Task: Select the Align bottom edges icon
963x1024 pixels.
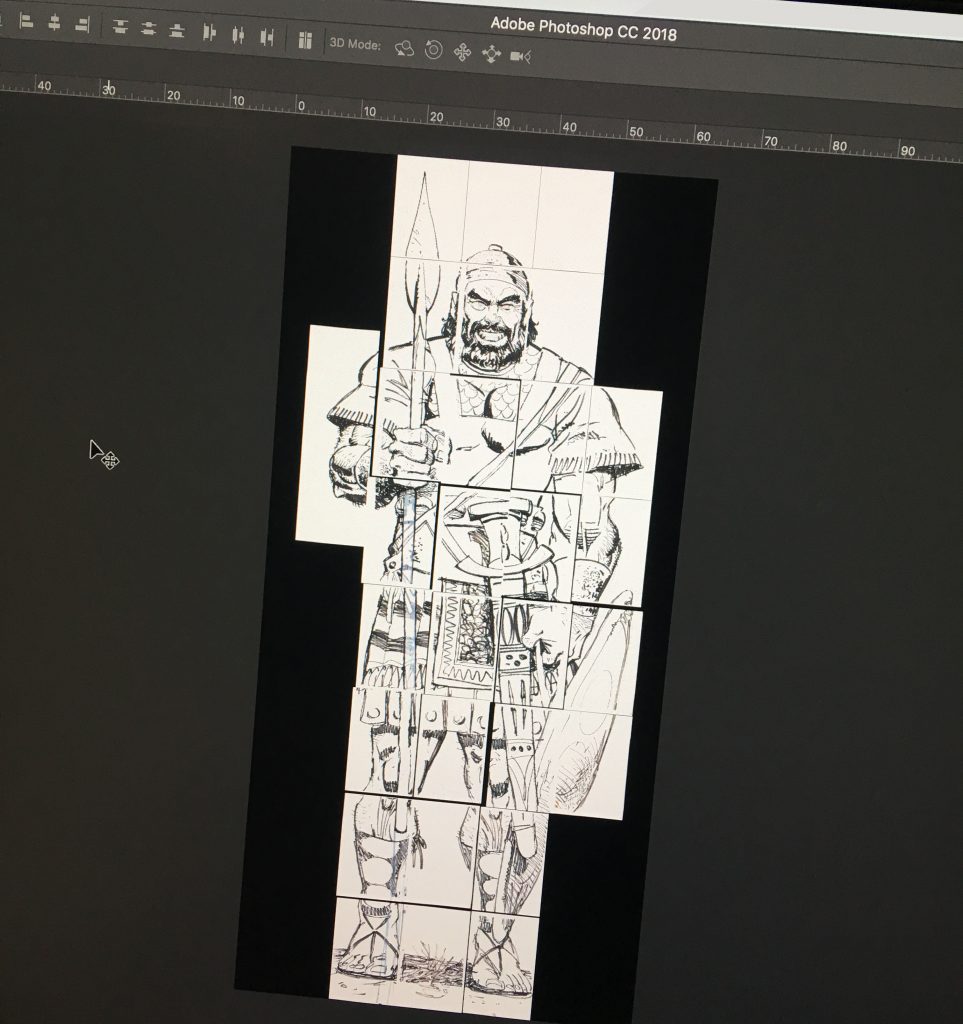Action: tap(177, 29)
